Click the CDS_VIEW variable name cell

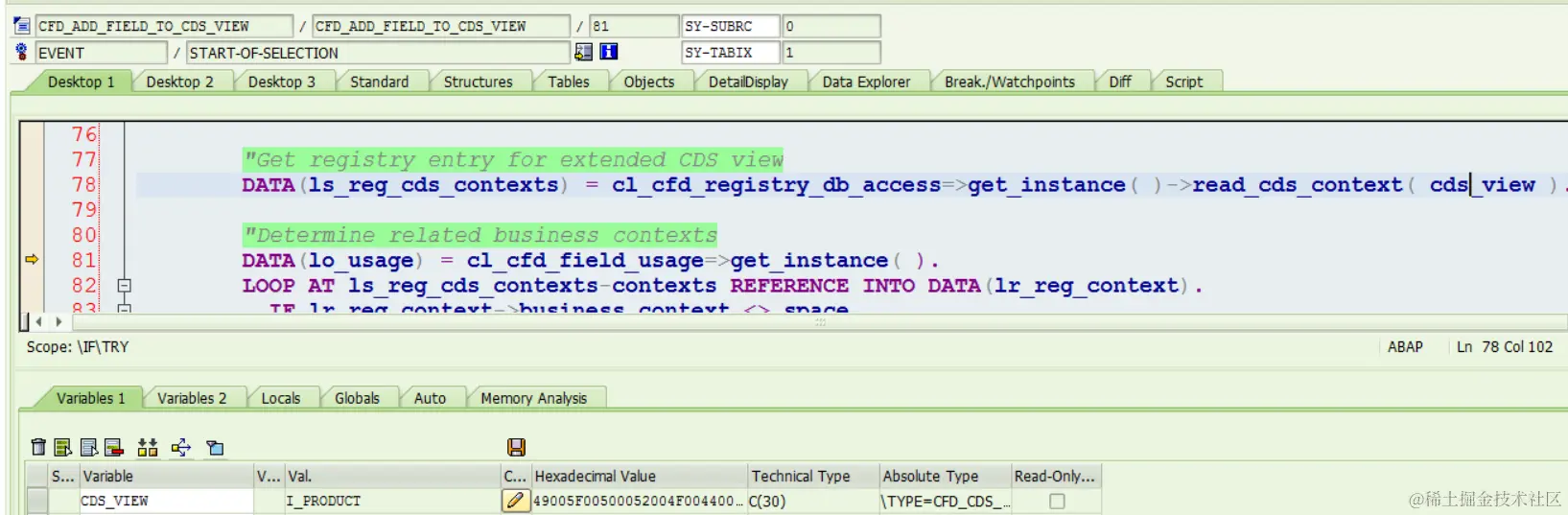tap(166, 501)
